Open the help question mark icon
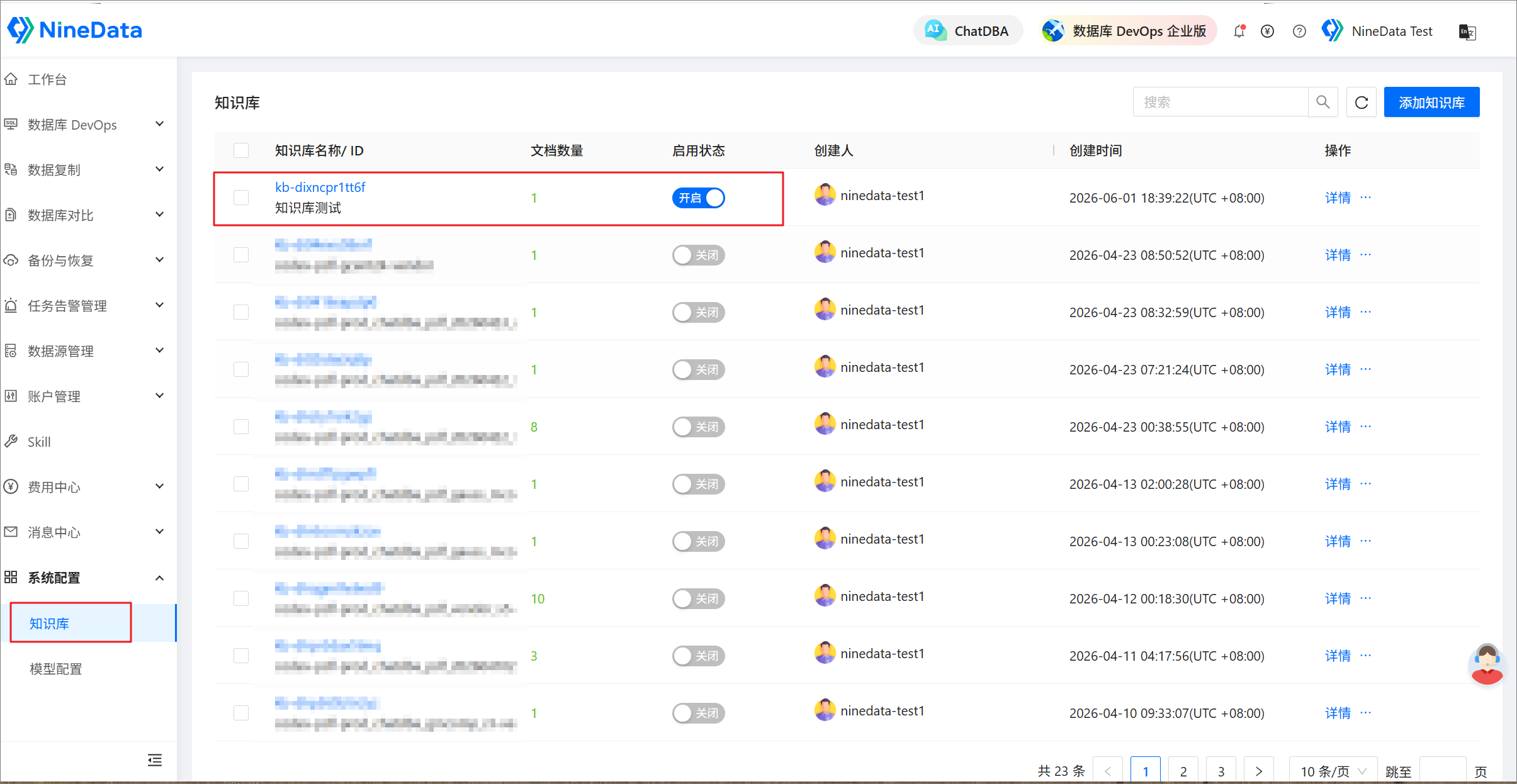This screenshot has width=1517, height=784. pyautogui.click(x=1299, y=31)
